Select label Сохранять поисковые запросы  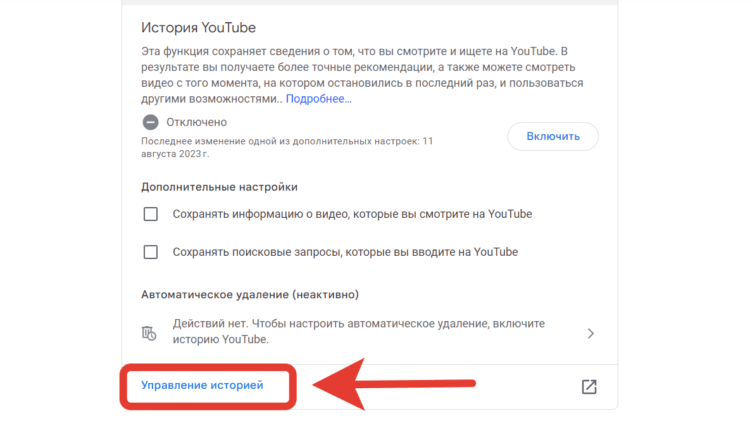pos(345,252)
